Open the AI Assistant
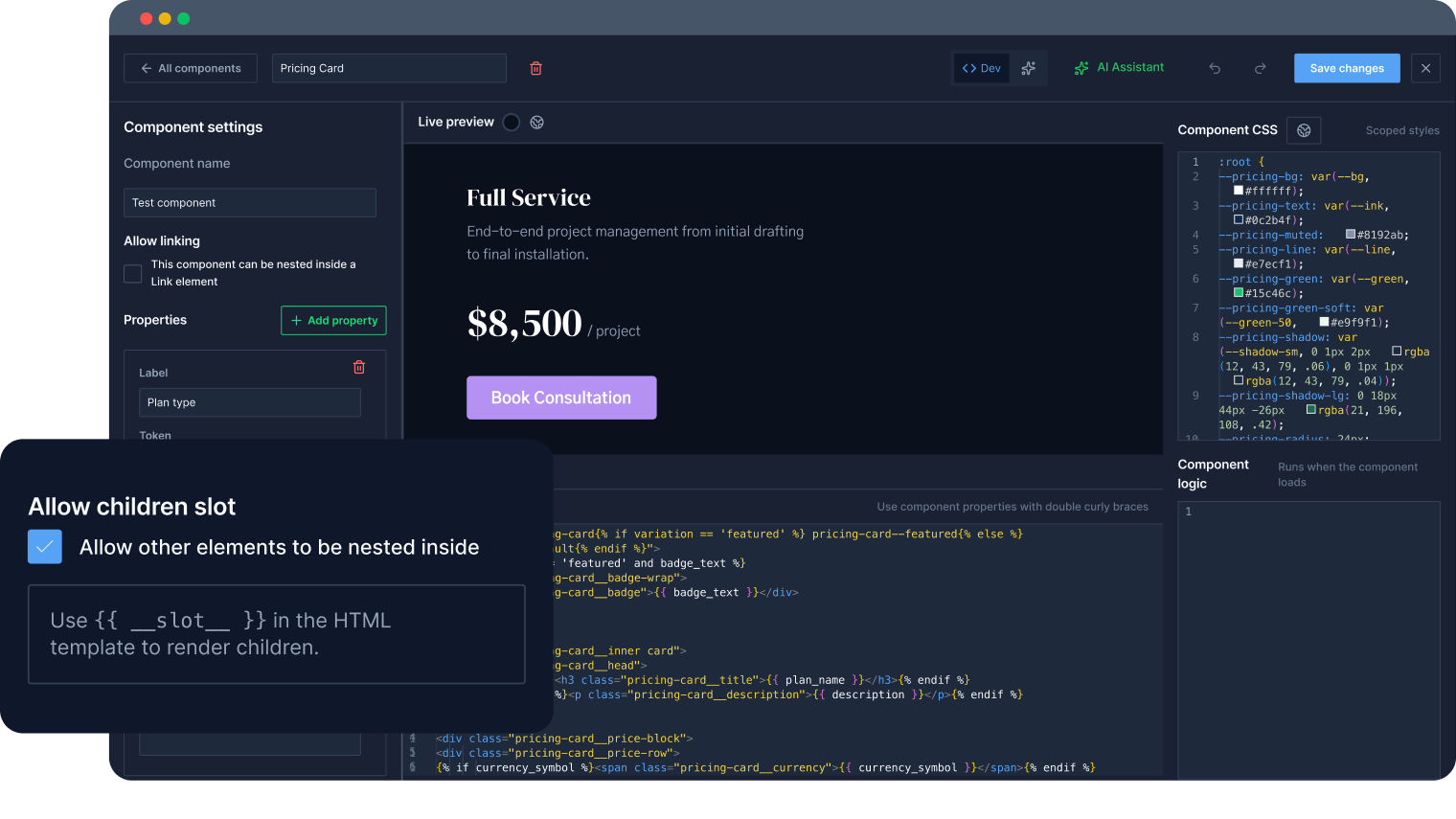Screen dimensions: 1456x819 pos(1120,68)
